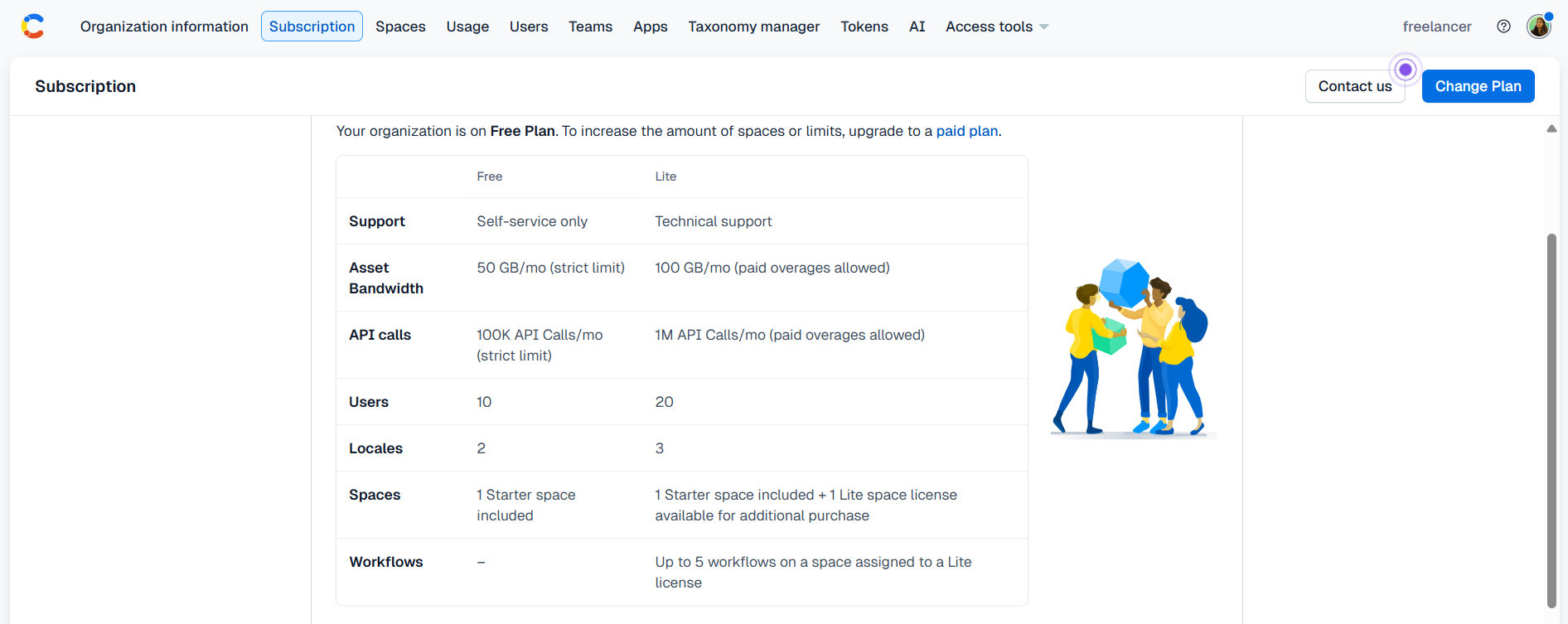Click the scrollbar up arrow

coord(1551,128)
